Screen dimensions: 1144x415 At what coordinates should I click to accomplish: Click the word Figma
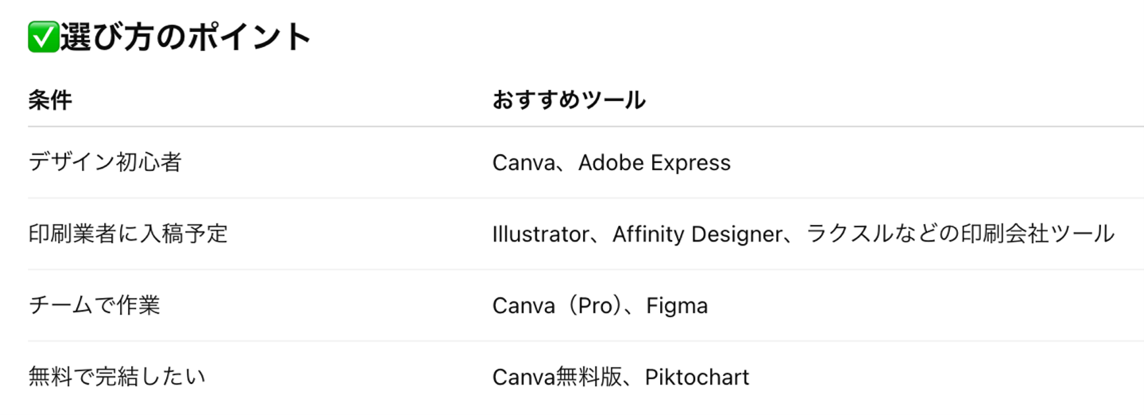[x=676, y=305]
